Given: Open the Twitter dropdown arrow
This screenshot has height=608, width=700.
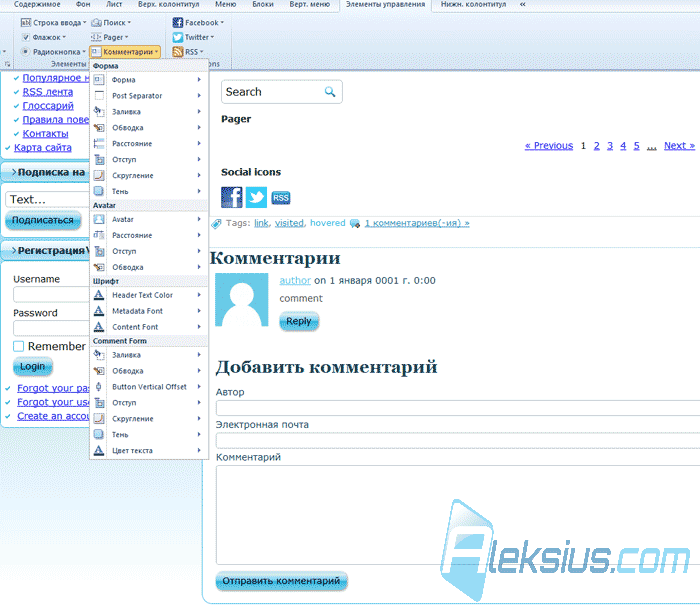Looking at the screenshot, I should click(212, 37).
